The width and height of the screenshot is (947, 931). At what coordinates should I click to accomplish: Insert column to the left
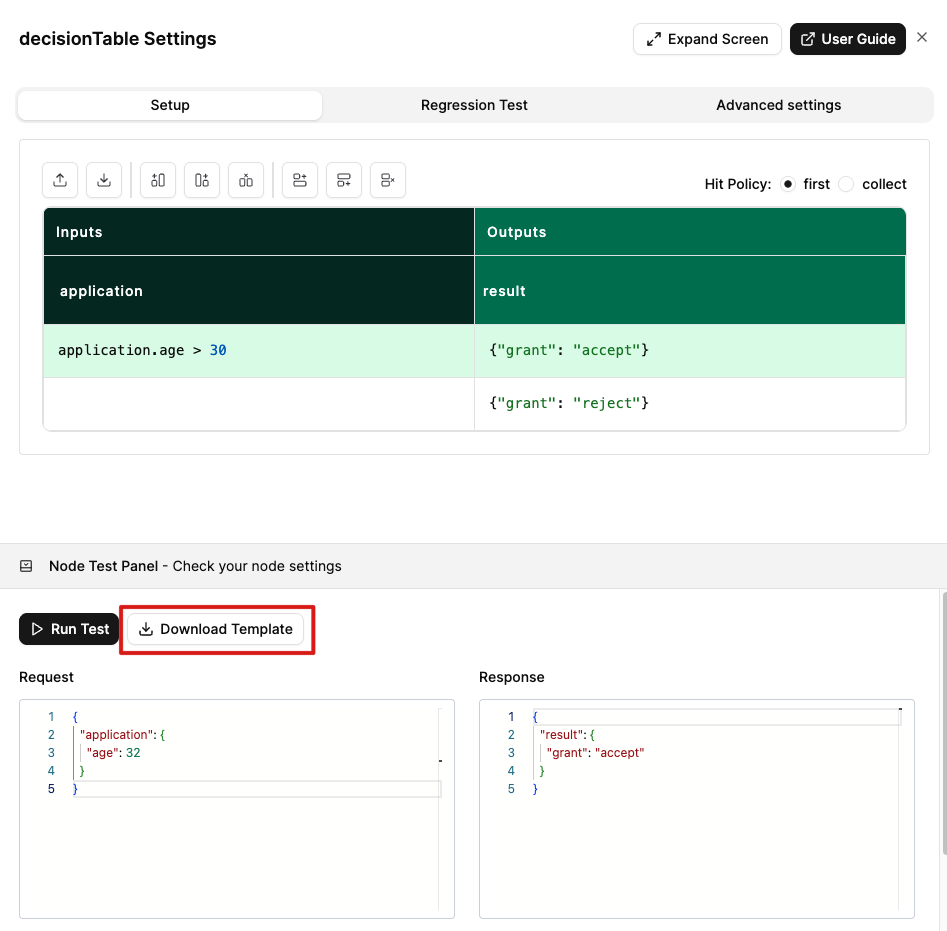(x=158, y=180)
